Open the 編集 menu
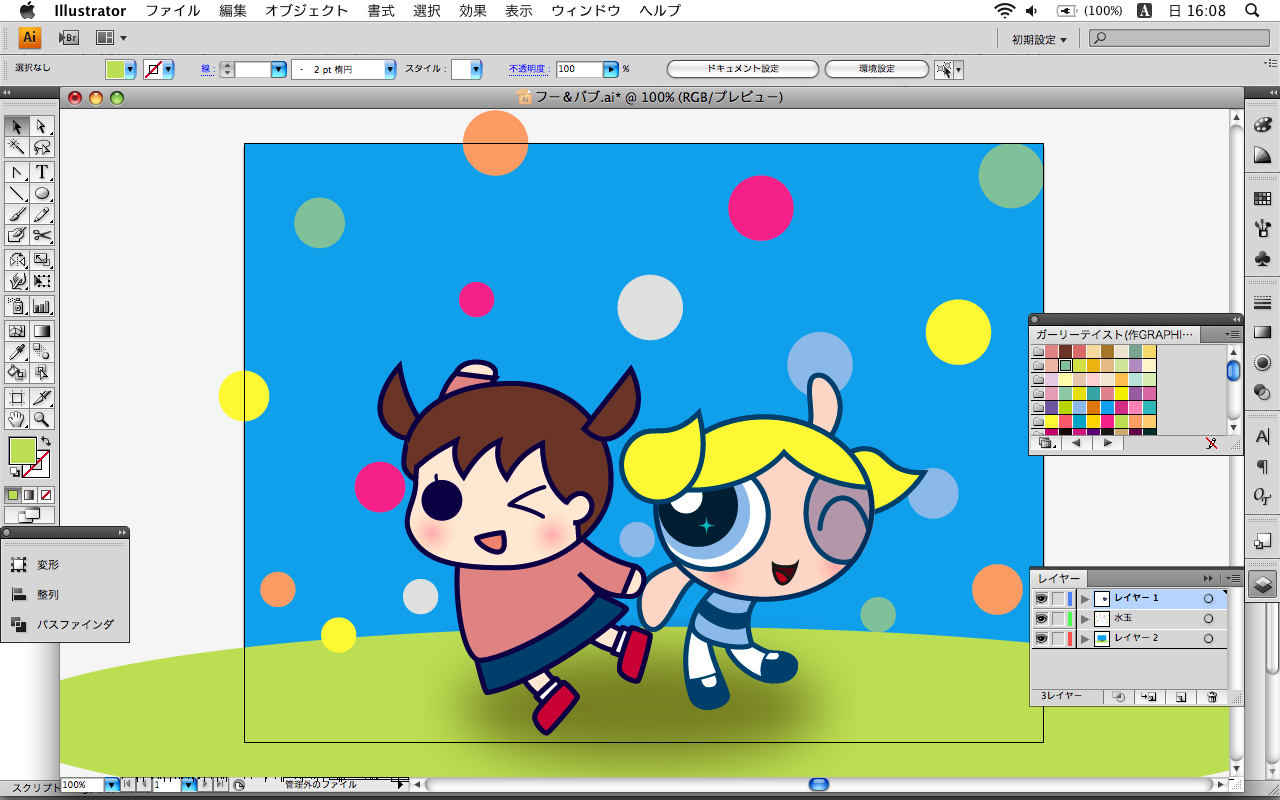The image size is (1280, 800). (232, 11)
